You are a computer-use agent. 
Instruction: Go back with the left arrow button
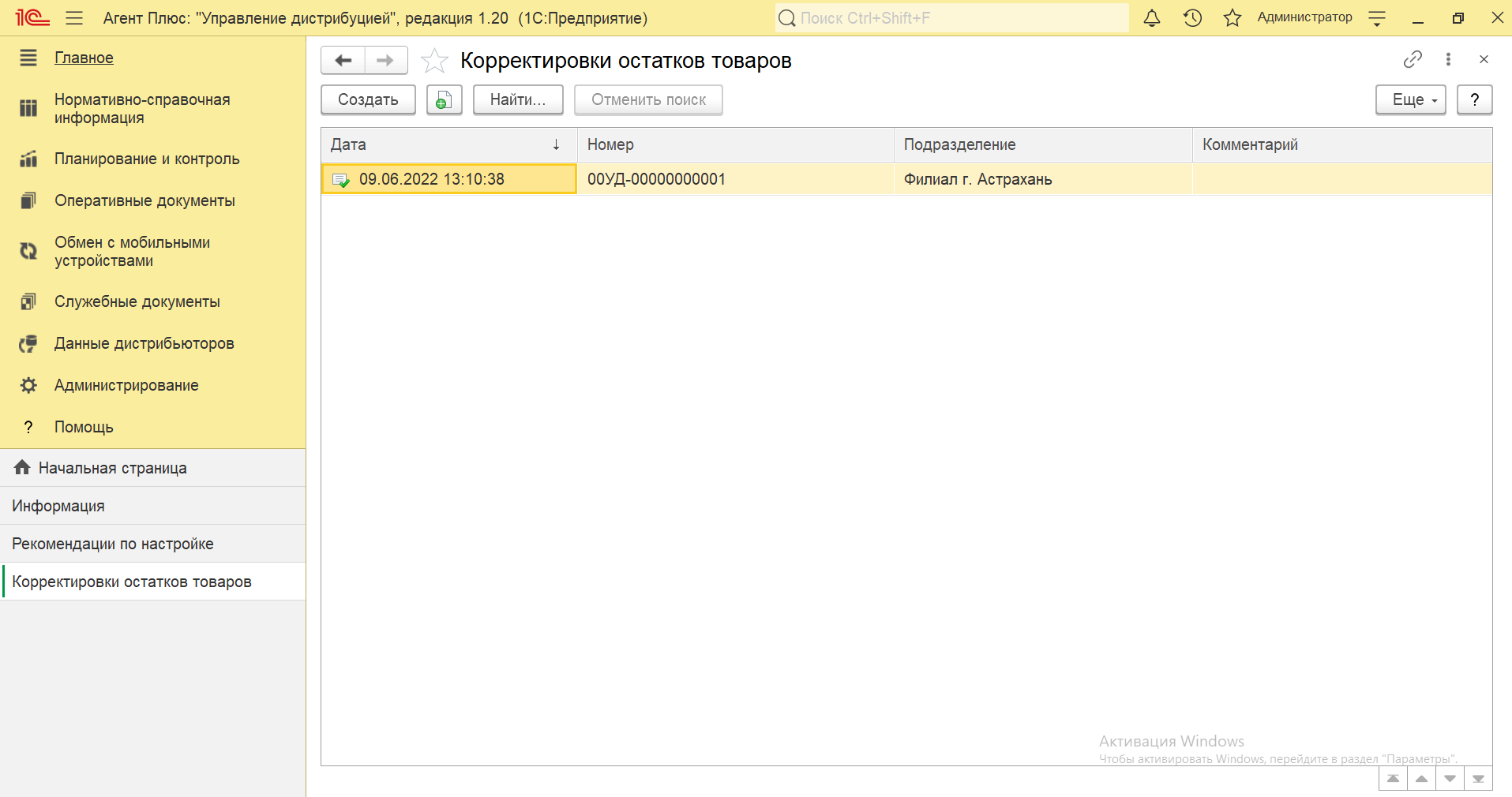coord(343,61)
